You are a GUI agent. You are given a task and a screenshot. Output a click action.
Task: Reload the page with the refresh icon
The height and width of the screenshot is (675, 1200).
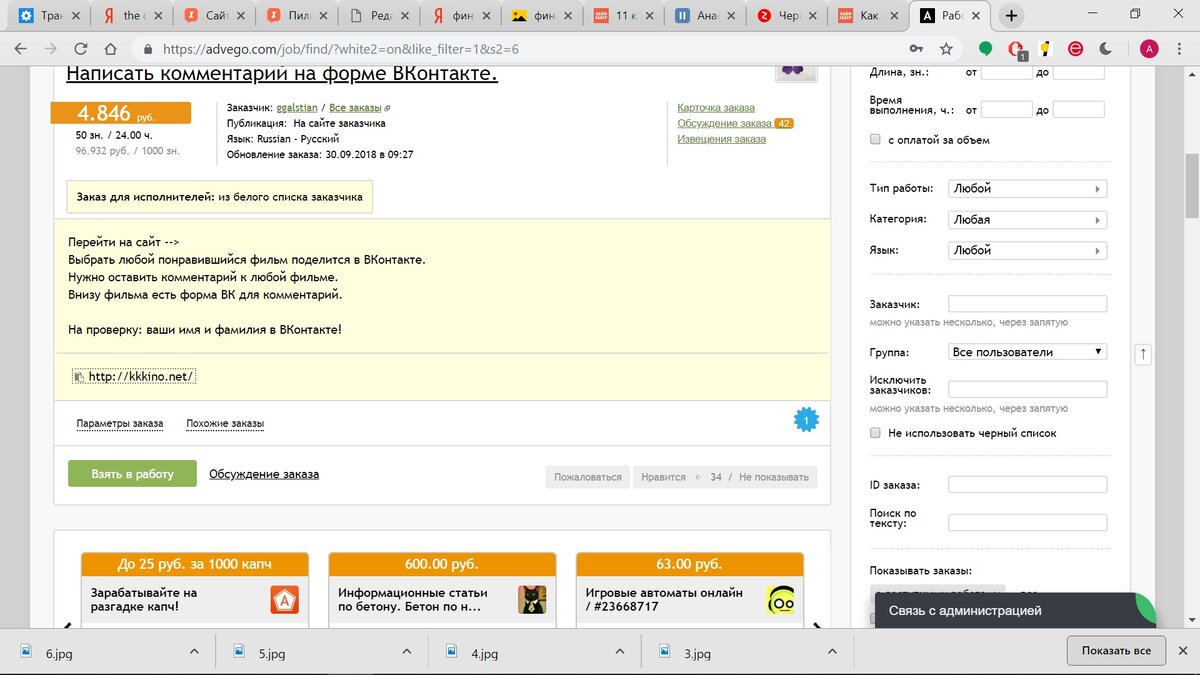(81, 48)
